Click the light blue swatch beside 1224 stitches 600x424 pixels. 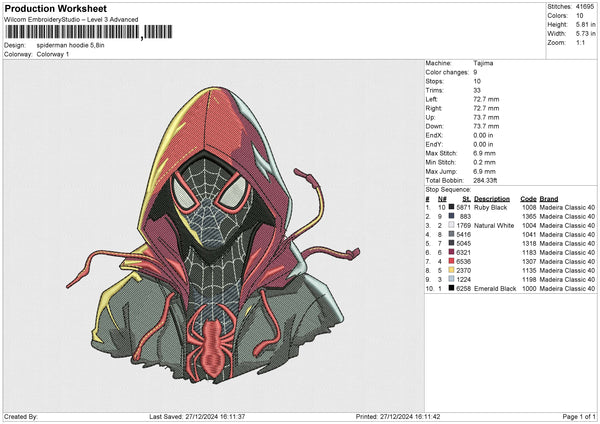452,279
